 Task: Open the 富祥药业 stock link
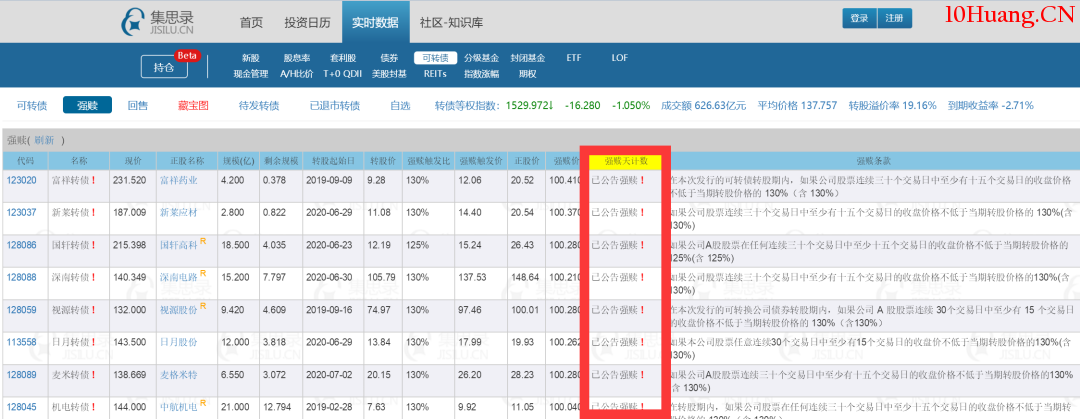point(178,181)
